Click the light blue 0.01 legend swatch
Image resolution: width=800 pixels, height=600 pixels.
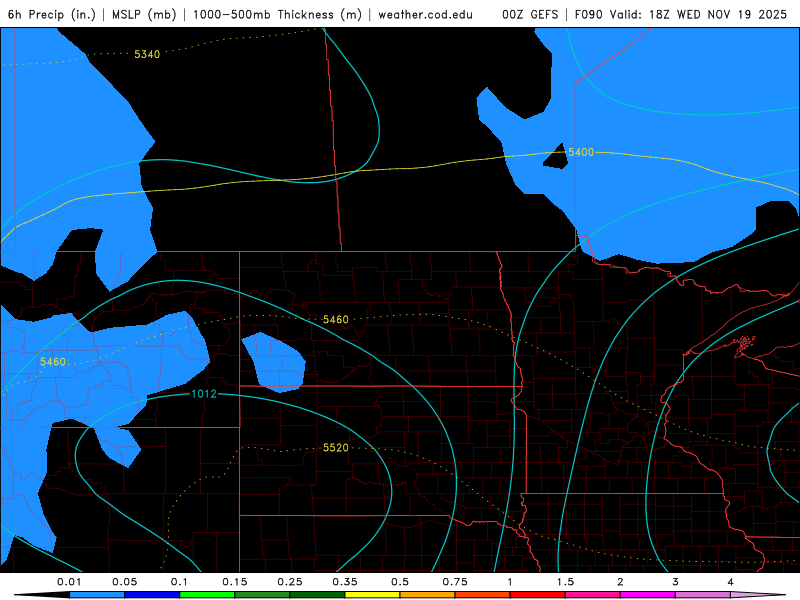[x=97, y=595]
